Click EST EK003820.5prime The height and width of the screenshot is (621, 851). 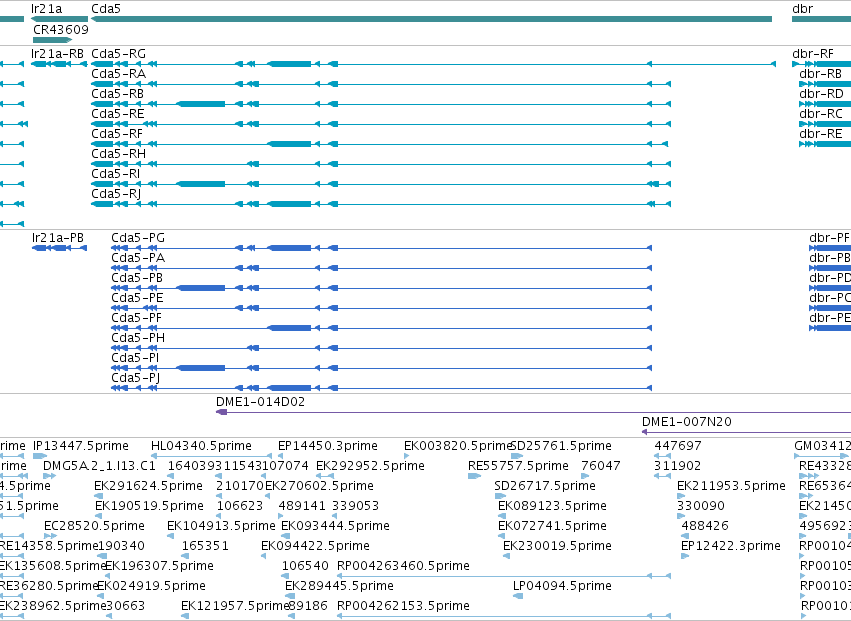coord(458,446)
